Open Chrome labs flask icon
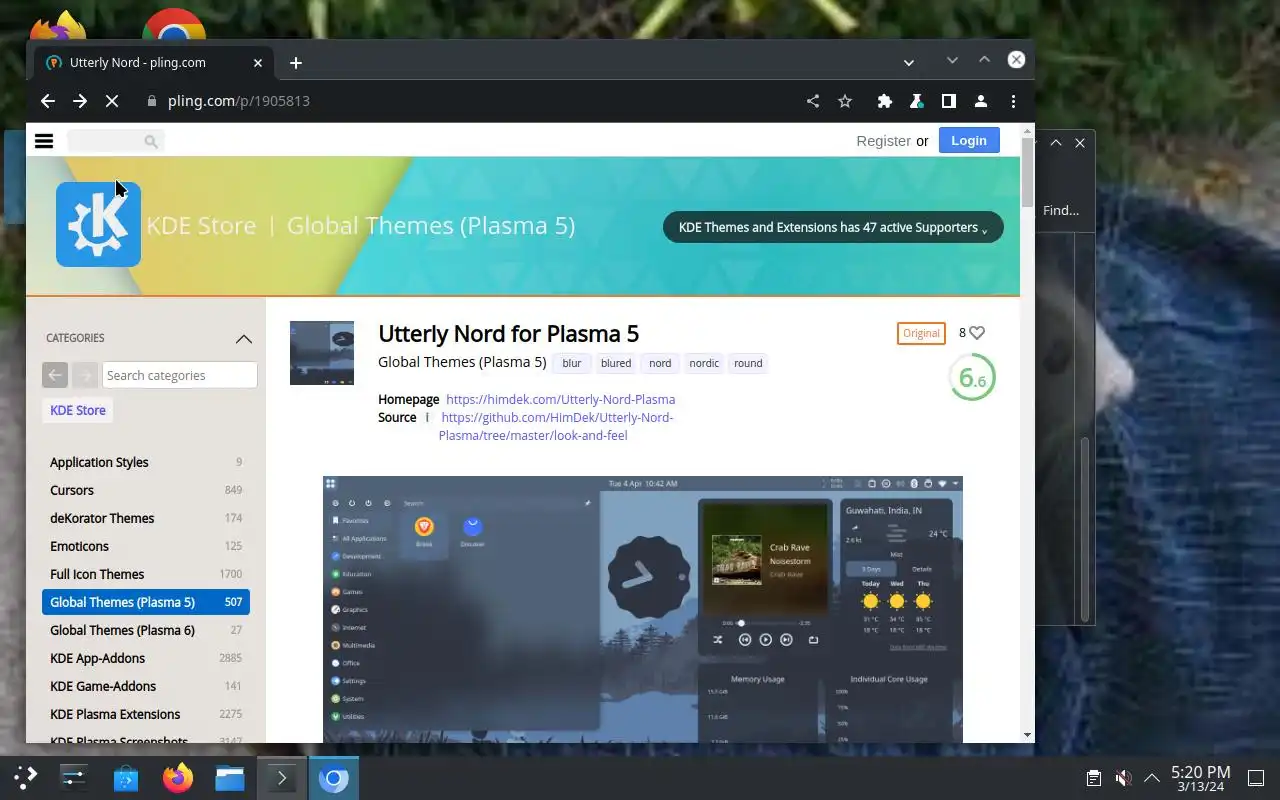The height and width of the screenshot is (800, 1280). tap(915, 101)
